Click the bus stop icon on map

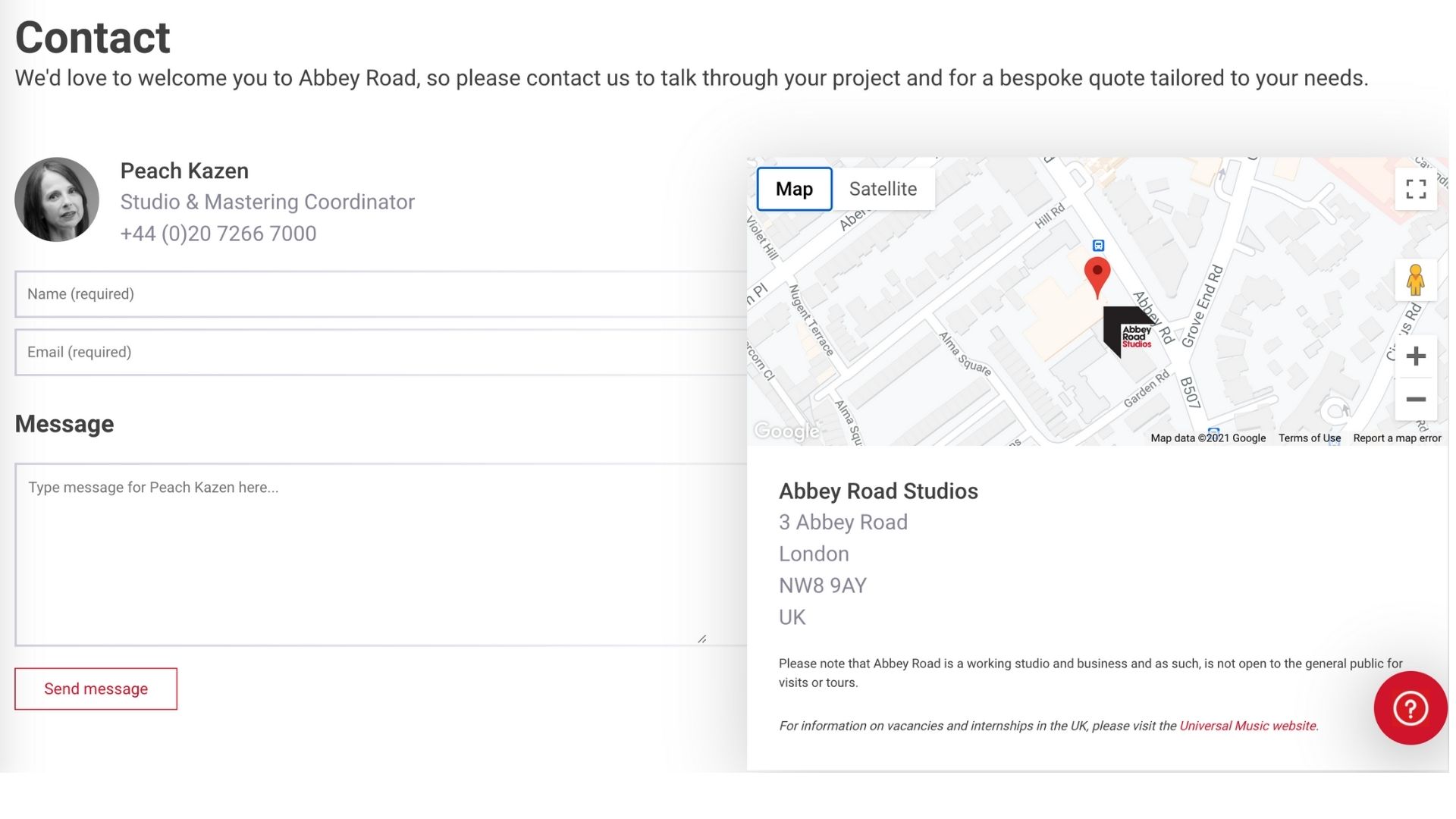click(x=1098, y=245)
